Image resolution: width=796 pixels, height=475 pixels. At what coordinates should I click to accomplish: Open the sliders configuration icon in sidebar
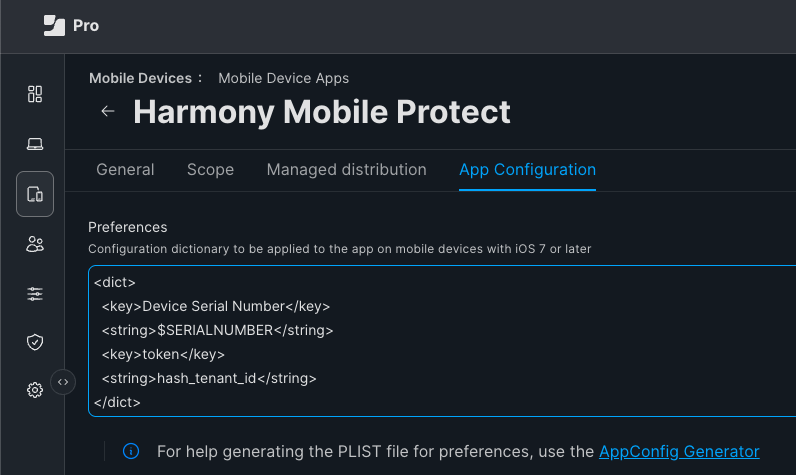[x=35, y=294]
